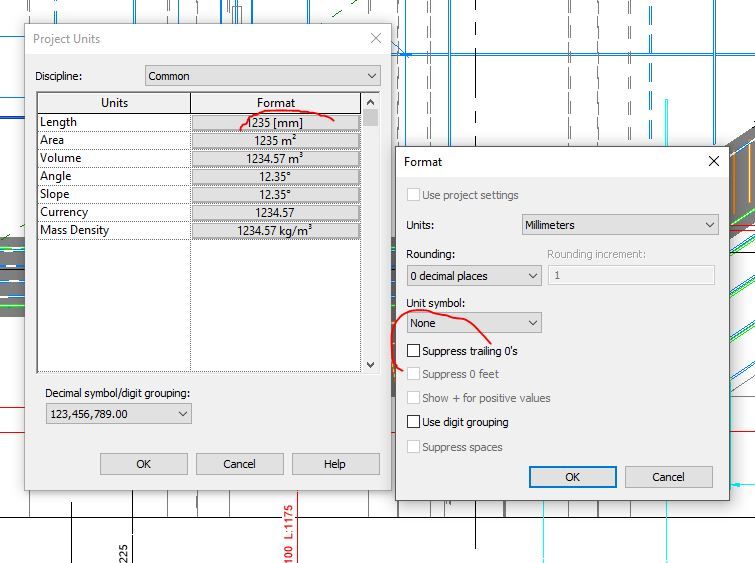The width and height of the screenshot is (755, 563).
Task: Click Cancel in the Format dialog
Action: 668,477
